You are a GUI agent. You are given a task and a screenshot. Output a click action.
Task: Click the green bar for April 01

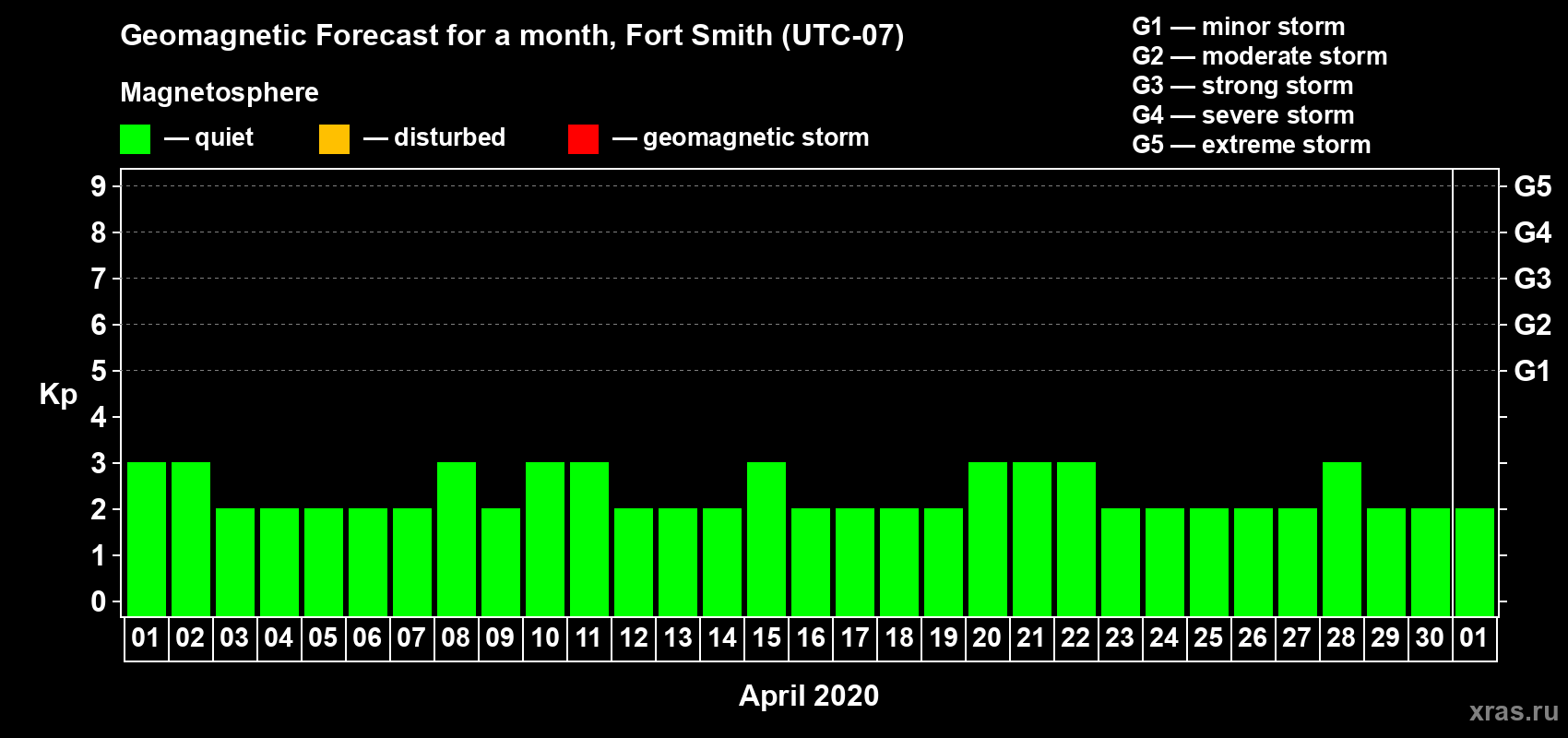click(x=147, y=540)
